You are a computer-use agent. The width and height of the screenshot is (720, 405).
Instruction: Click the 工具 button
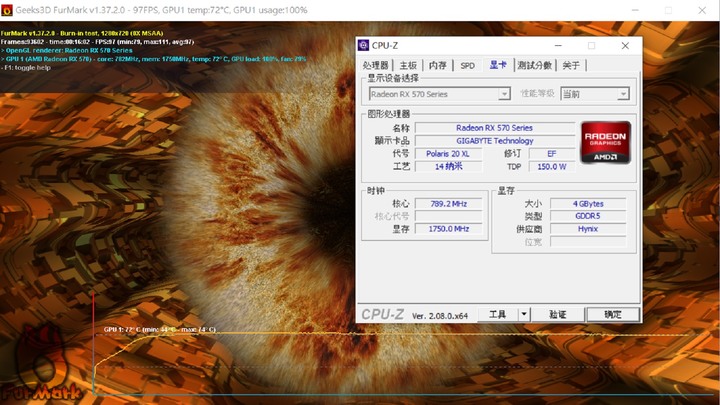pyautogui.click(x=498, y=315)
